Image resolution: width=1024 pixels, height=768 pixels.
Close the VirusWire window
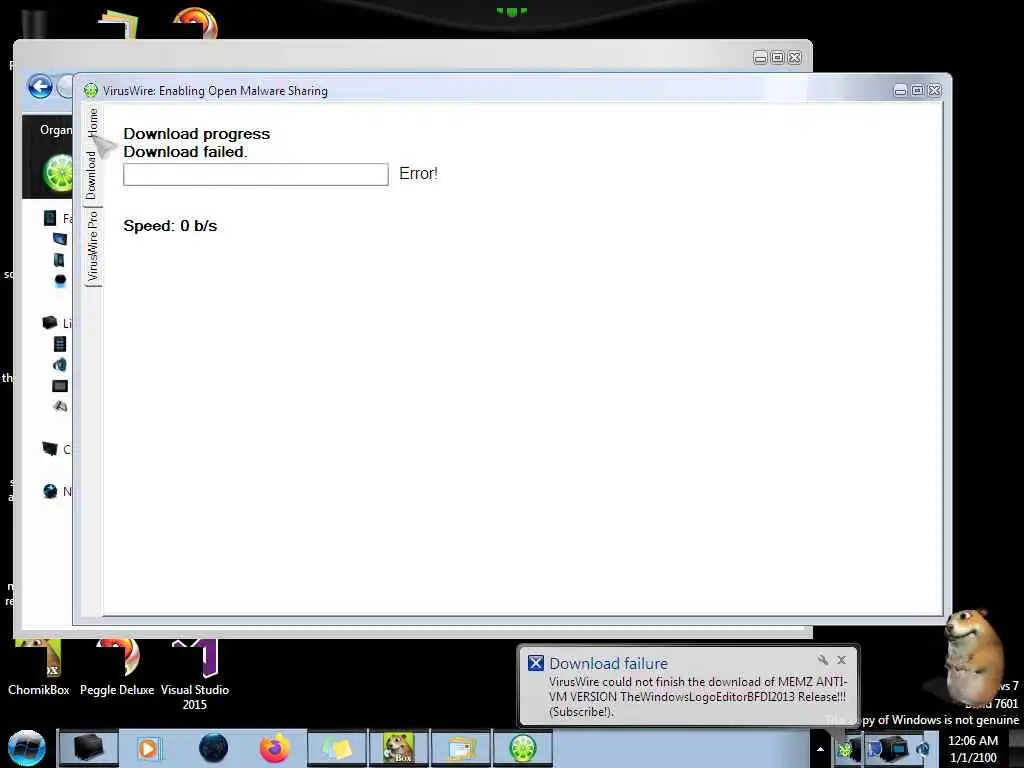point(935,90)
